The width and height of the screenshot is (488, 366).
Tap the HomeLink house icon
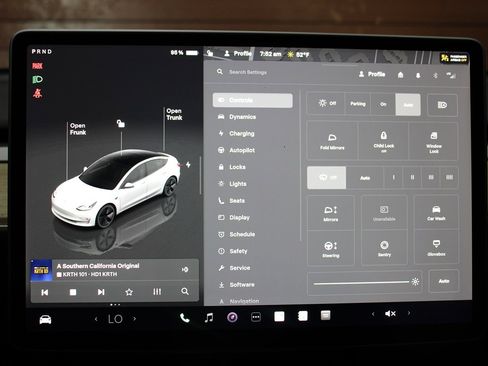[x=401, y=75]
